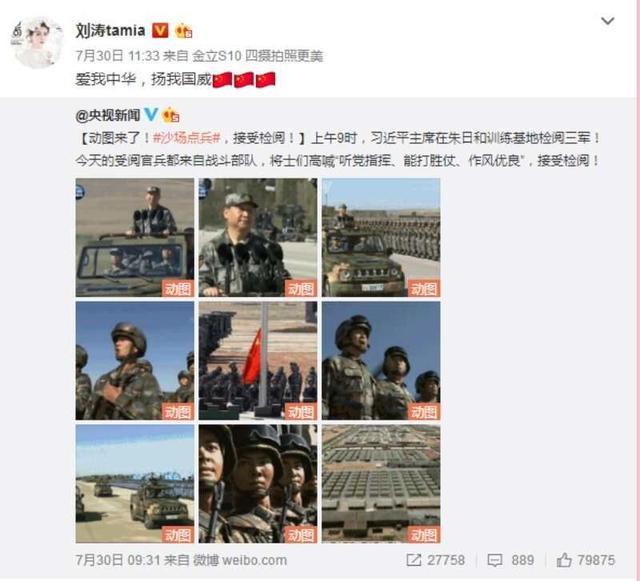Open the red flag raising GIF thumbnail
The height and width of the screenshot is (581, 640).
point(258,361)
